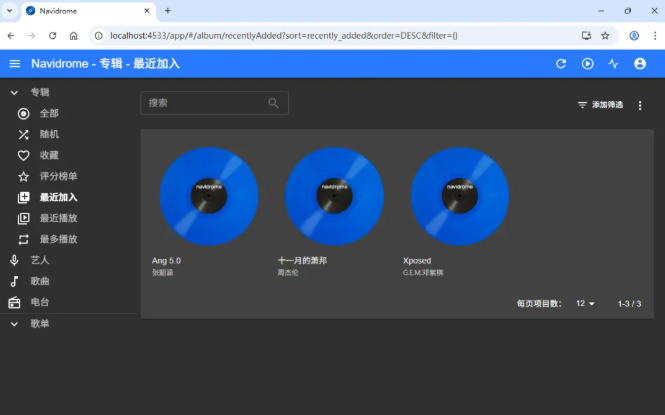Select the Navidrome browser tab
665x415 pixels.
tap(88, 11)
